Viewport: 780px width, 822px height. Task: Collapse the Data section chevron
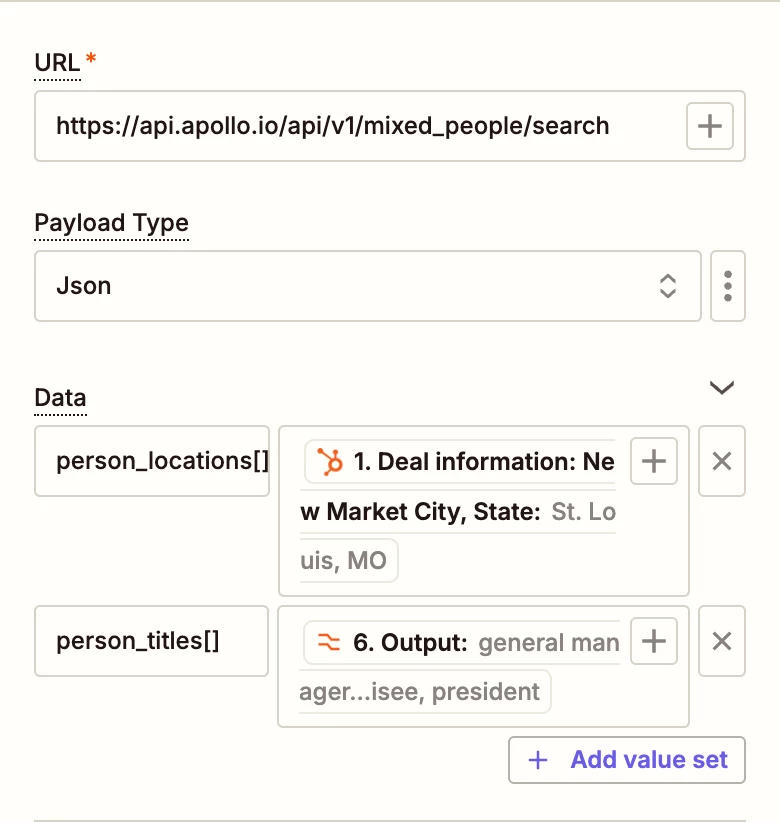tap(722, 388)
